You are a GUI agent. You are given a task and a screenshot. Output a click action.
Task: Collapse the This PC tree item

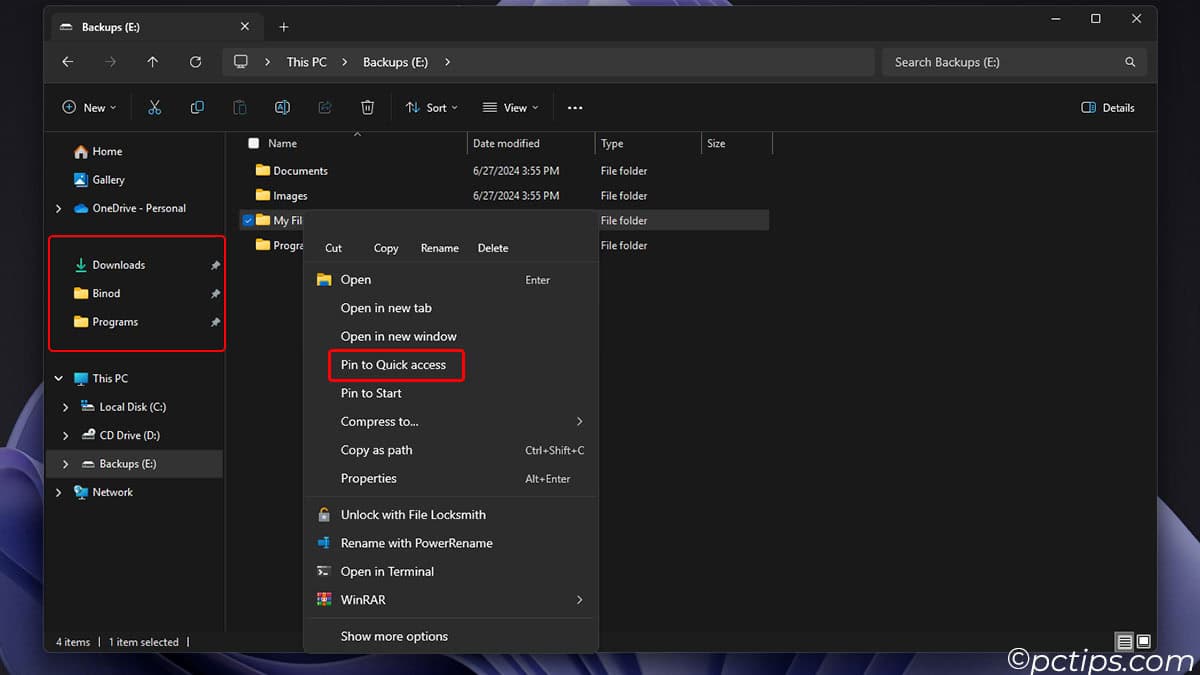tap(57, 378)
